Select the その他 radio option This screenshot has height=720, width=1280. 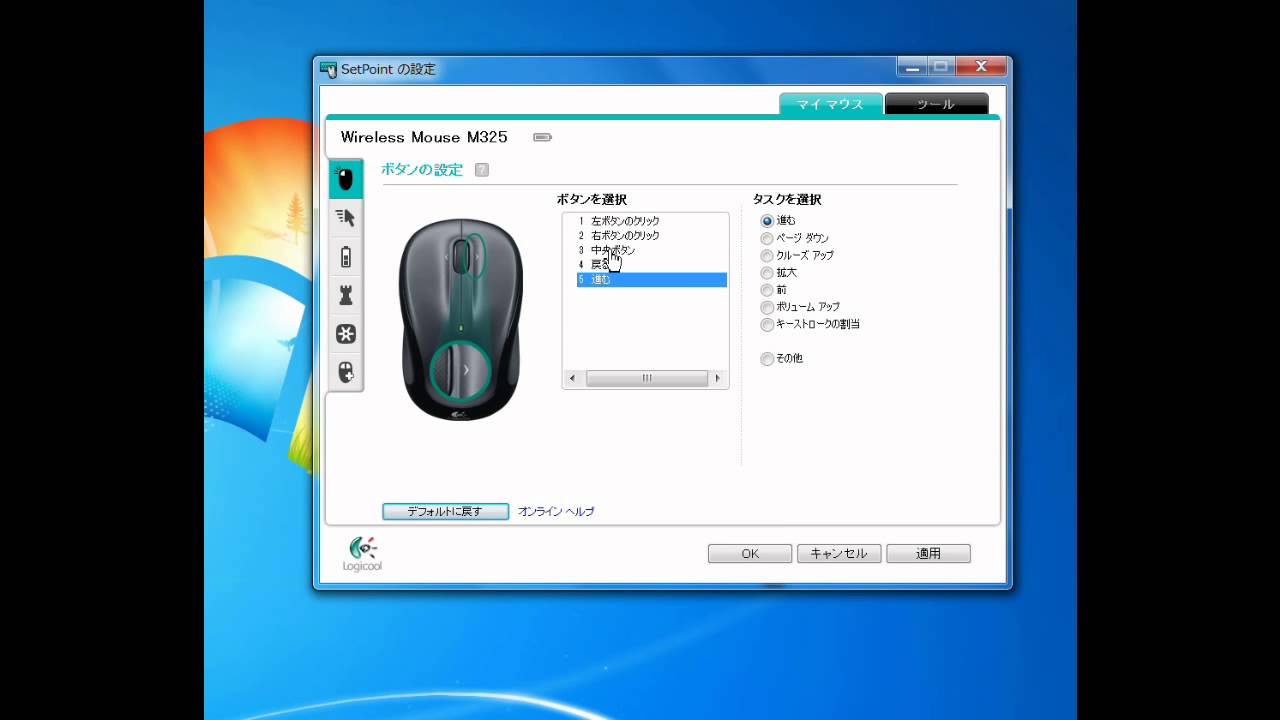tap(767, 359)
